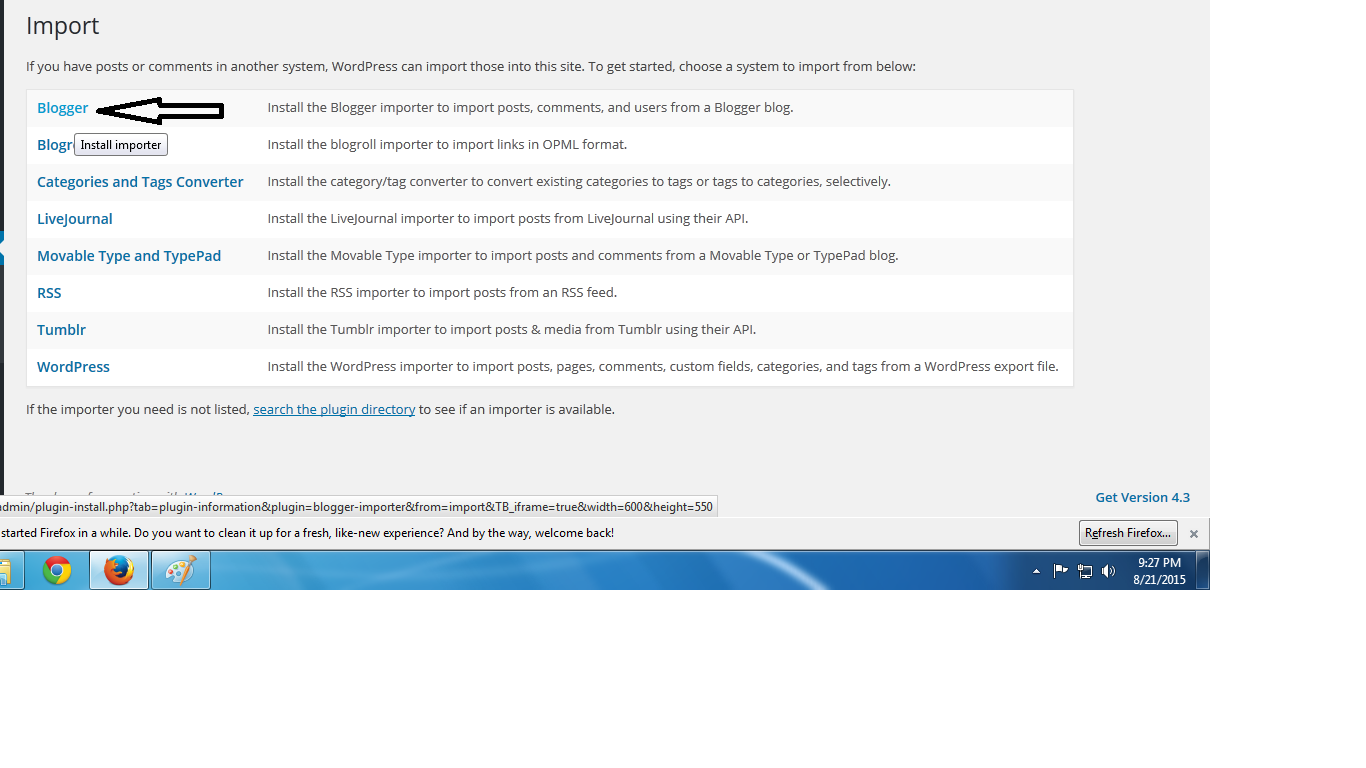
Task: Open the LiveJournal importer link
Action: click(x=75, y=219)
